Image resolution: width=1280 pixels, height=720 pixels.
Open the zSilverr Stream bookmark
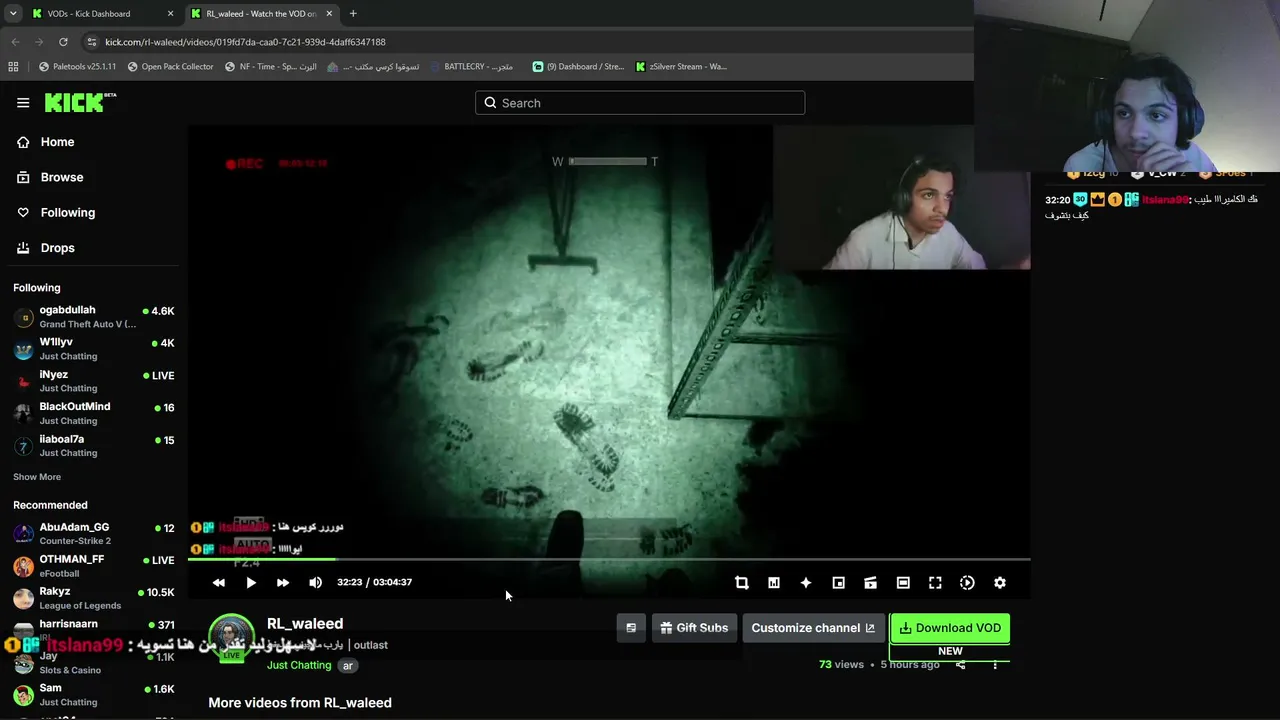681,67
